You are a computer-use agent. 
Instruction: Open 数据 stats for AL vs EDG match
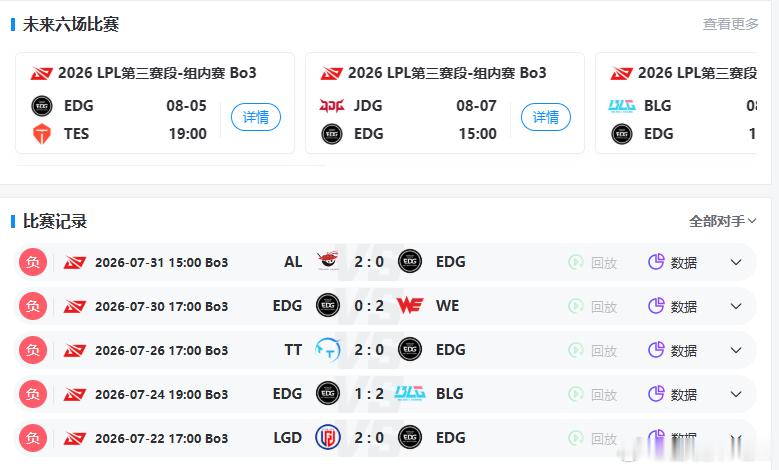pyautogui.click(x=673, y=262)
